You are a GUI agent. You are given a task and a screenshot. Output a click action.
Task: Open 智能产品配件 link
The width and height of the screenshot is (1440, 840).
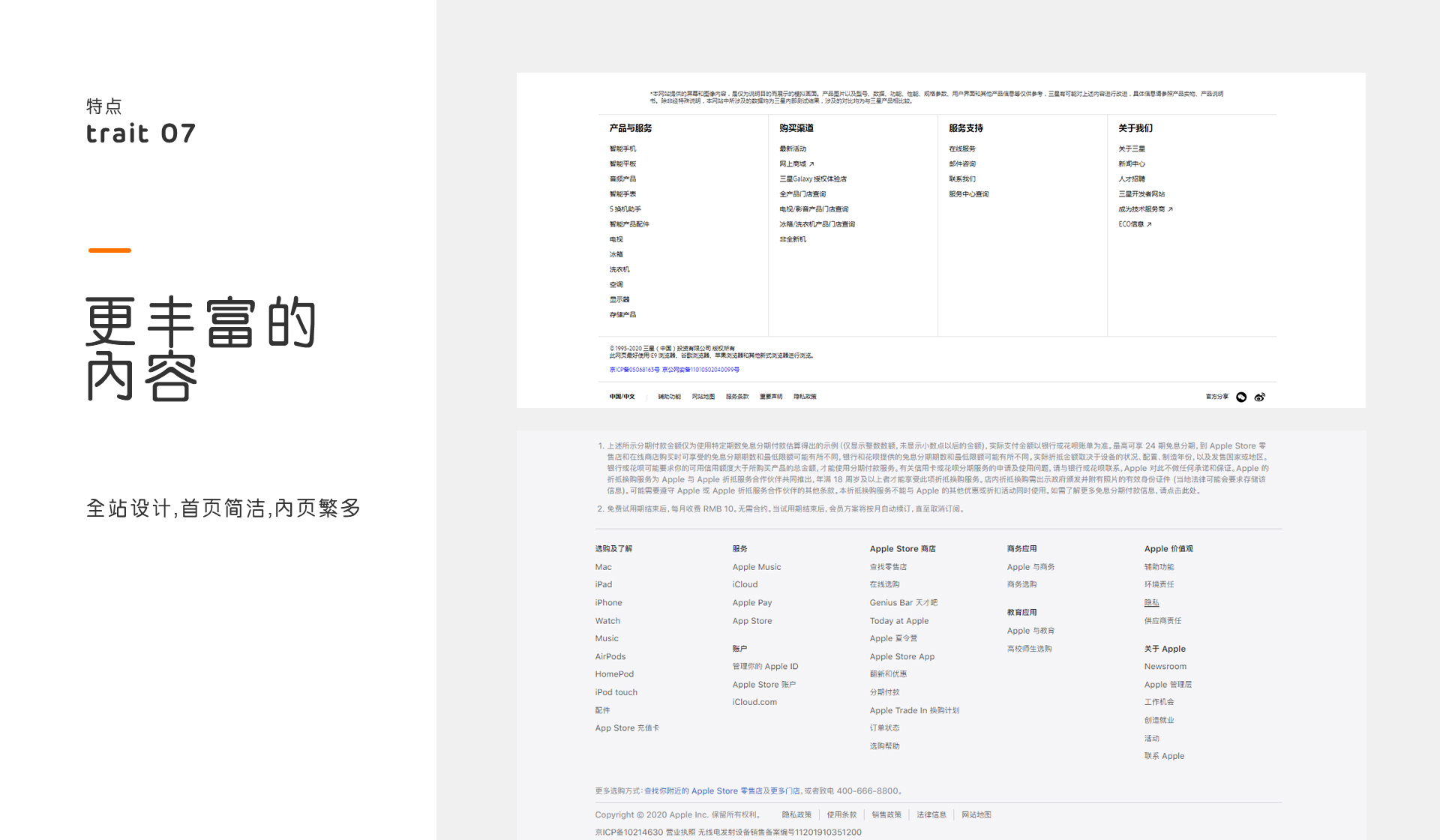click(x=629, y=224)
